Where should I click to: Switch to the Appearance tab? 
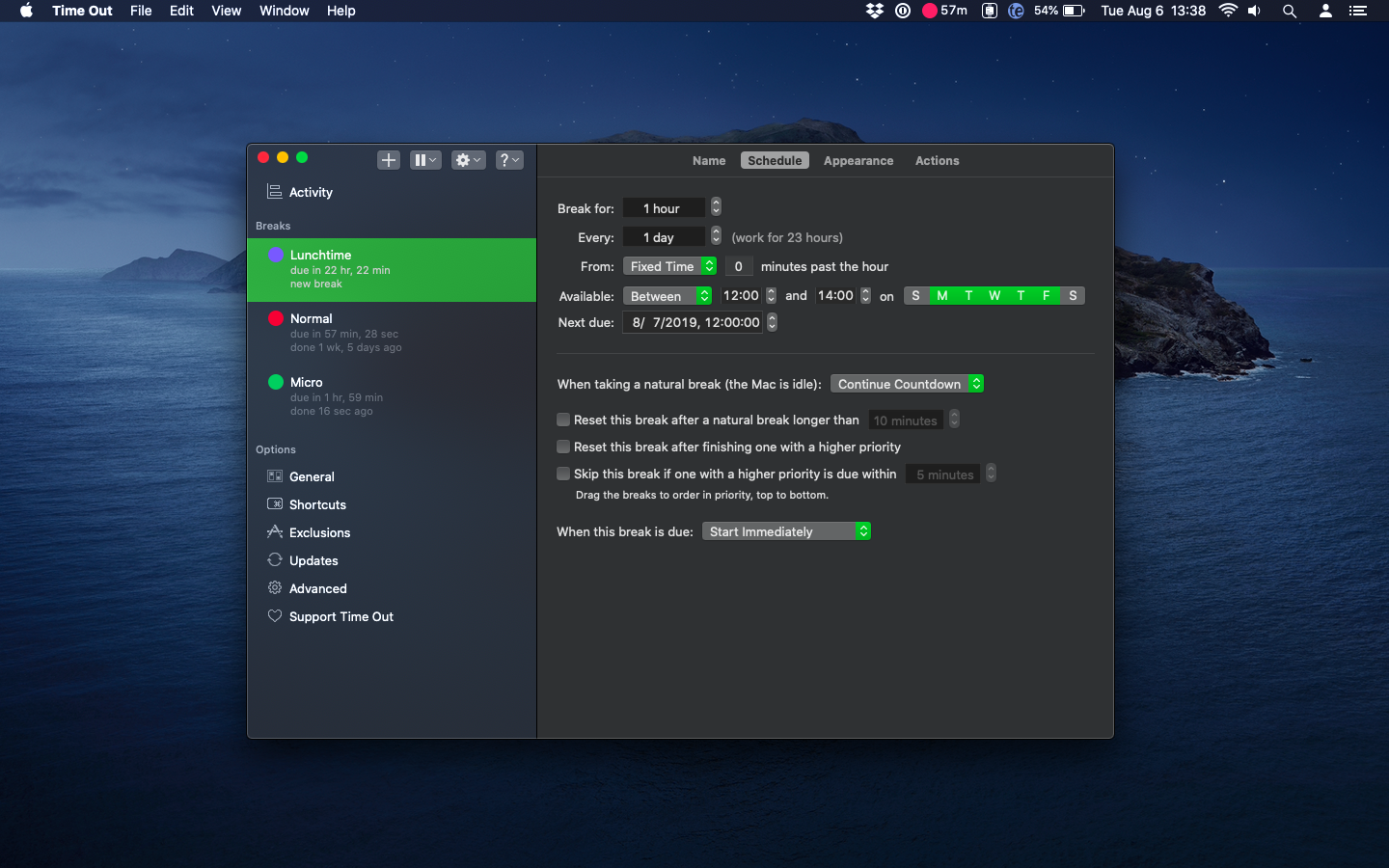tap(858, 161)
